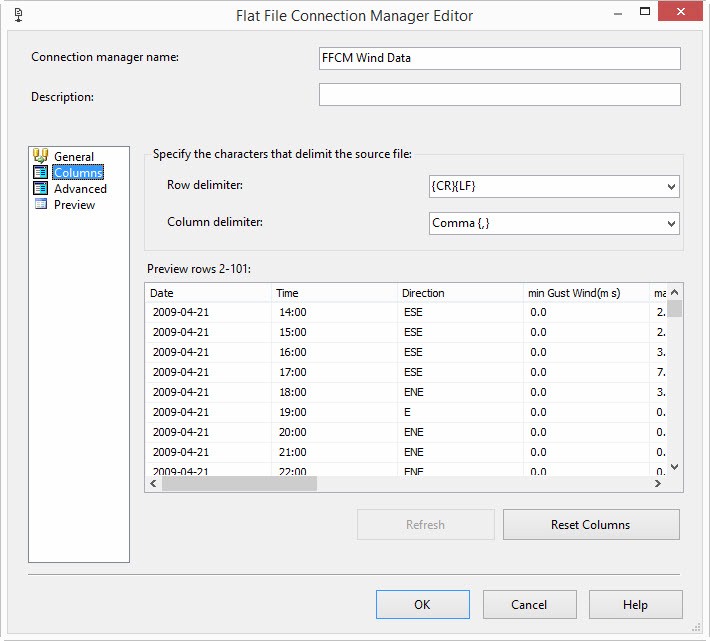Confirm with the OK button
The width and height of the screenshot is (710, 641).
point(422,605)
